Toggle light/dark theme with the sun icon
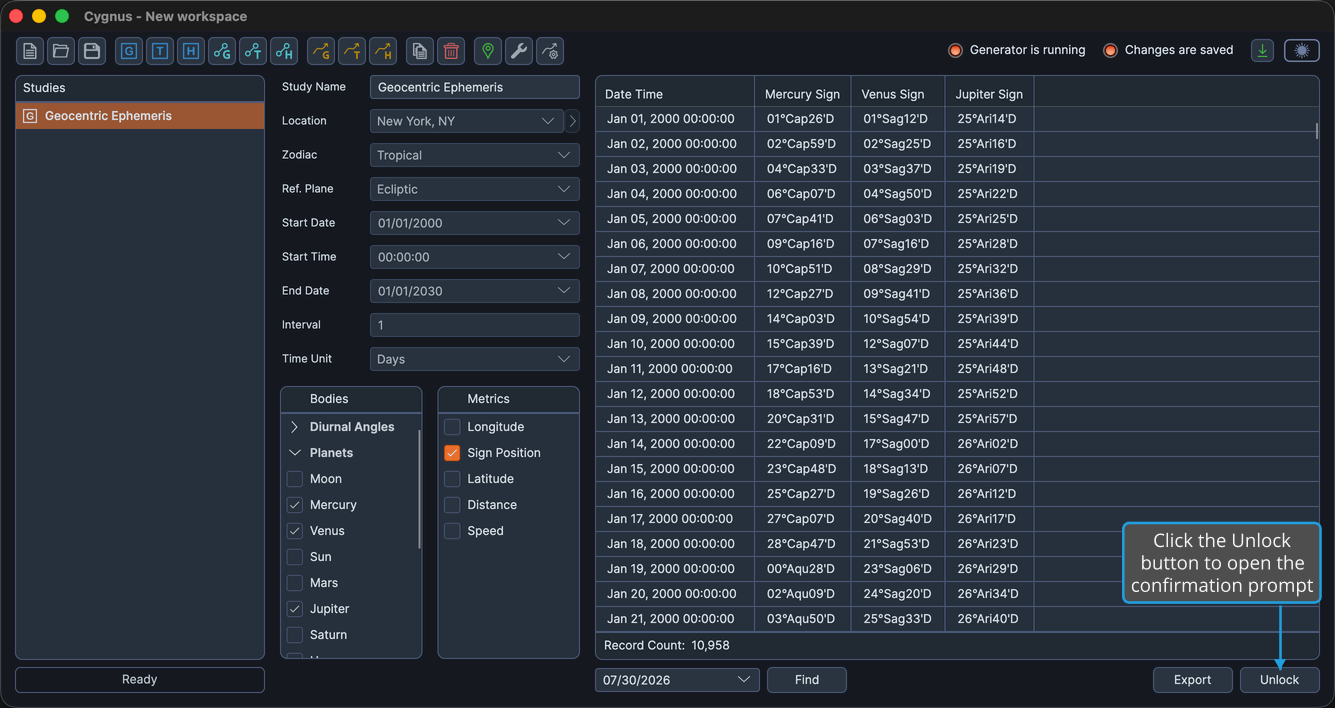 click(1302, 50)
